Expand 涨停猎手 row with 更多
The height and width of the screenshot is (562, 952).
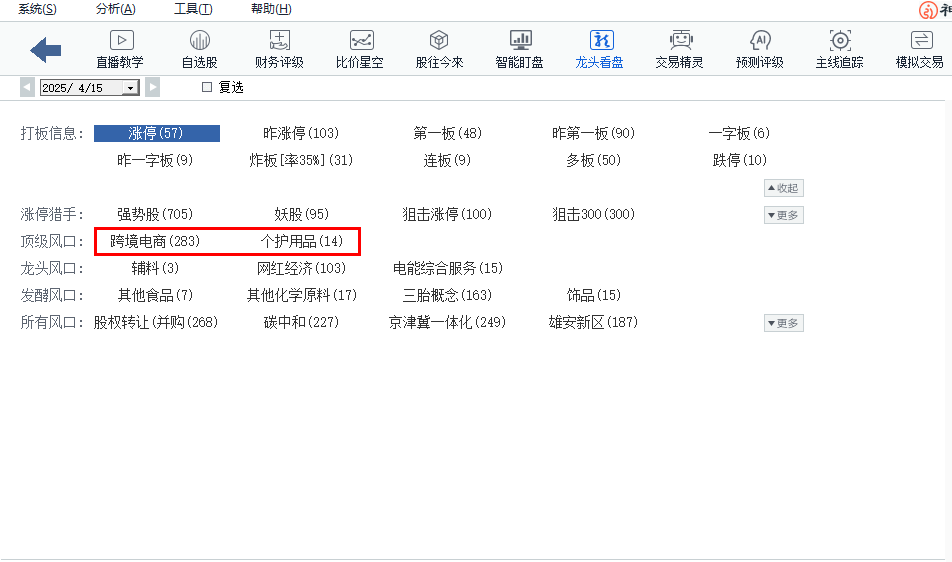point(783,215)
